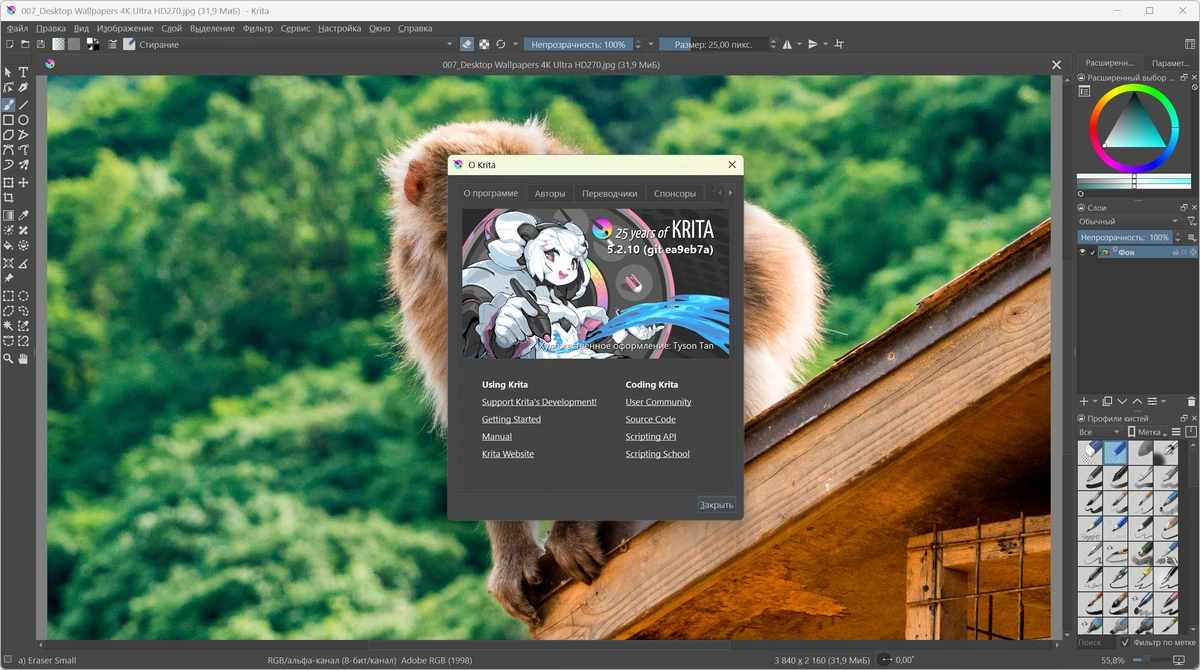1200x670 pixels.
Task: Toggle Preserve Alpha in toolbar
Action: click(x=484, y=44)
